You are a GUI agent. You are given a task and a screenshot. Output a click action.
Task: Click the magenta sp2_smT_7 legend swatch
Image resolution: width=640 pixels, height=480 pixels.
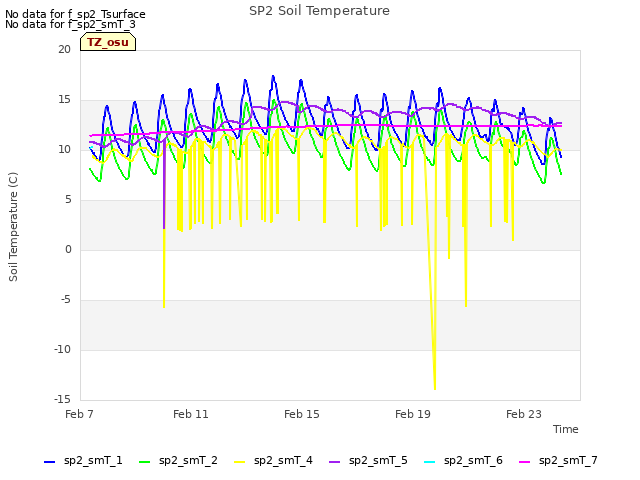(524, 462)
